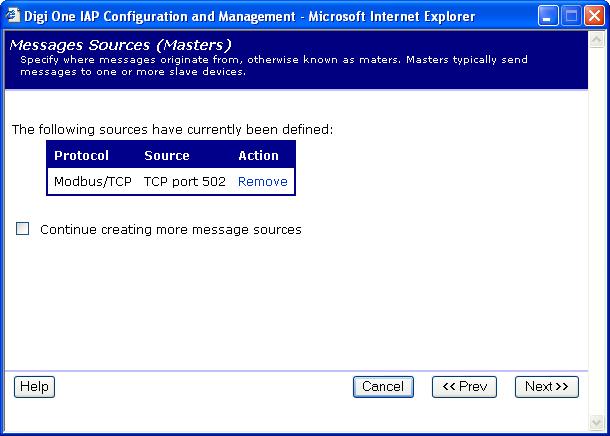Click the Internet Explorer icon in title bar

click(x=13, y=16)
